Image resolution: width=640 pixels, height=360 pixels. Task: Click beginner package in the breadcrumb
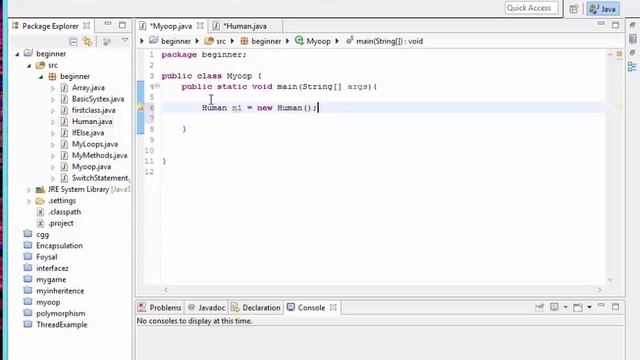(261, 41)
